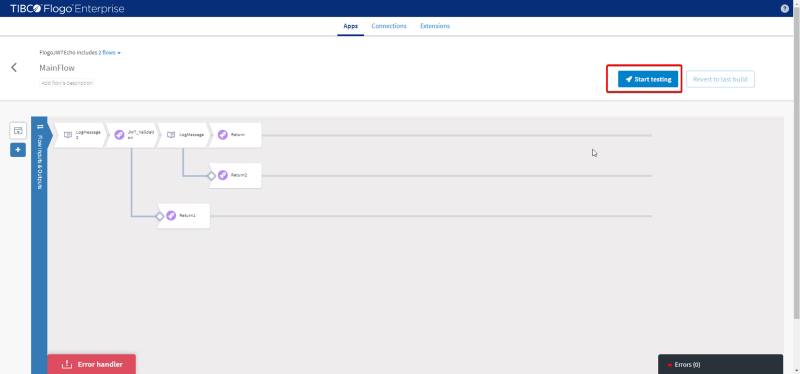This screenshot has width=800, height=374.
Task: Go back using the left chevron
Action: click(14, 67)
